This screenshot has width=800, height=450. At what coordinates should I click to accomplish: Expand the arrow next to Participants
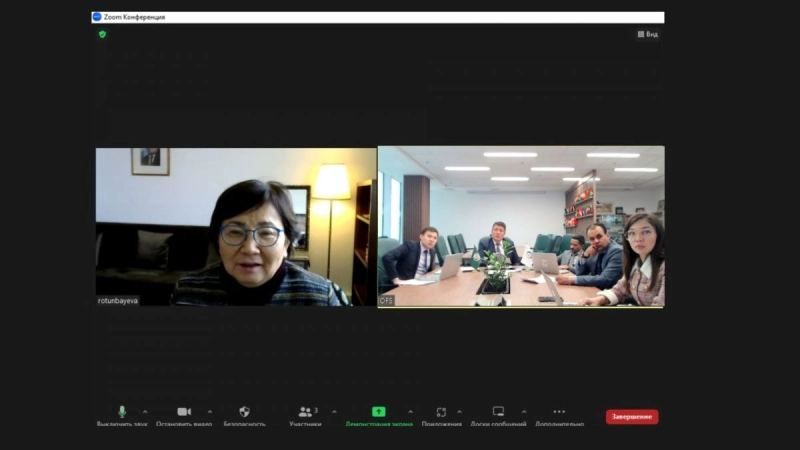[334, 411]
